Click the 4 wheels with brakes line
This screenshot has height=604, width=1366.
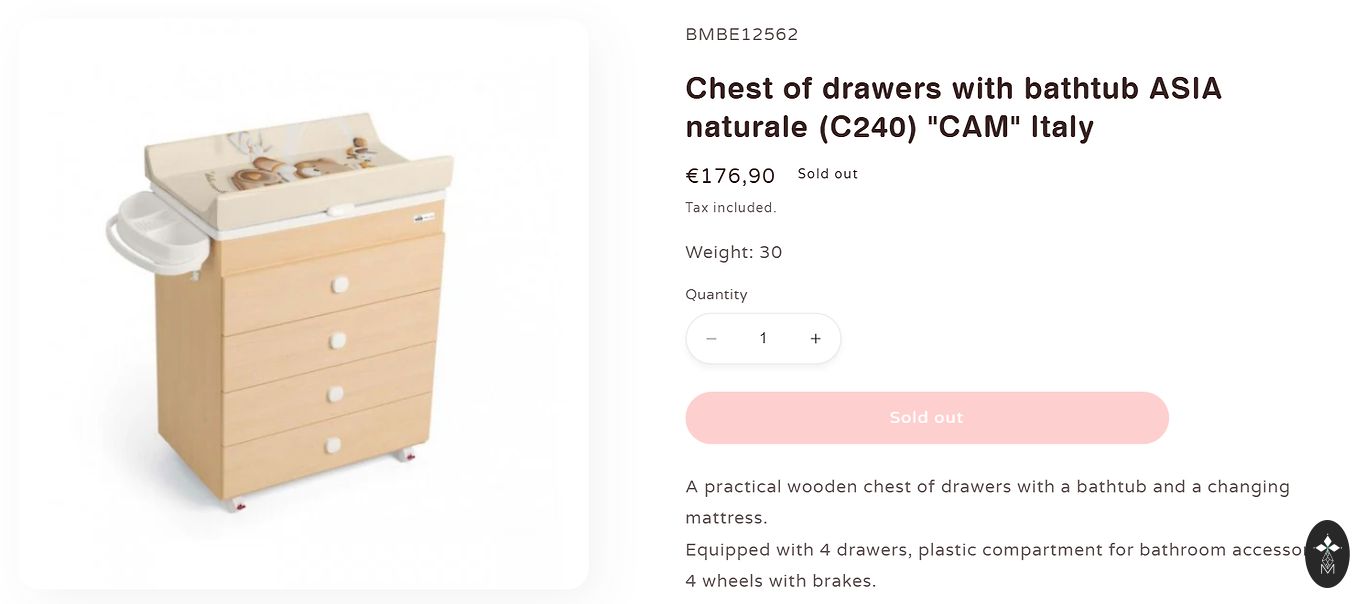[x=780, y=581]
